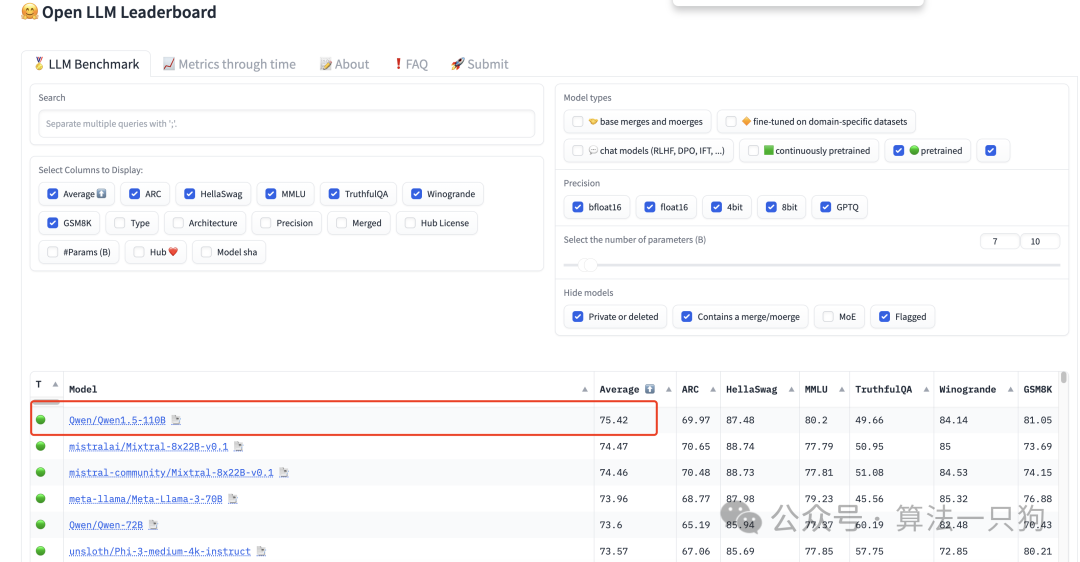
Task: Uncheck the Flagged hide option
Action: tap(884, 317)
